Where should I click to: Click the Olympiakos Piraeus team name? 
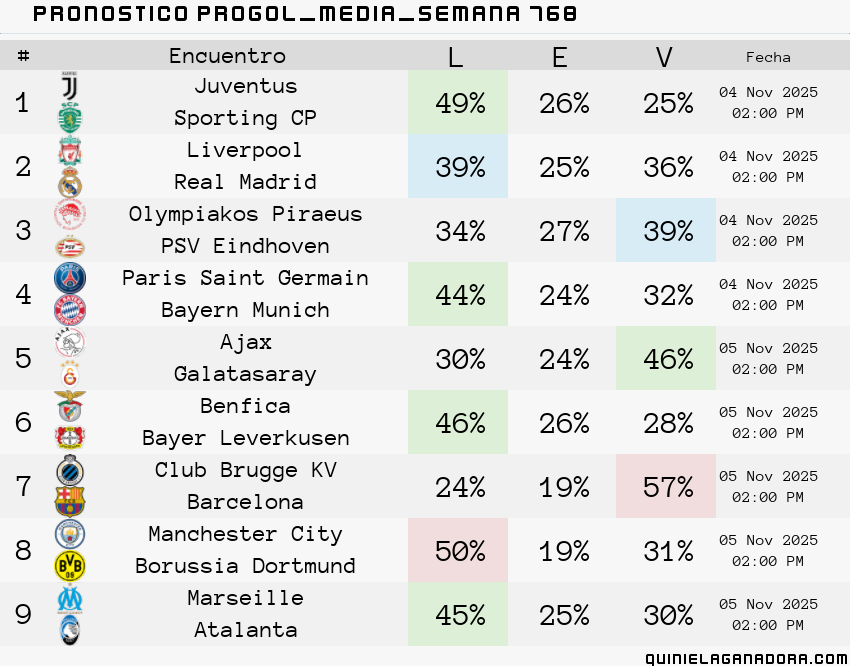(x=245, y=215)
